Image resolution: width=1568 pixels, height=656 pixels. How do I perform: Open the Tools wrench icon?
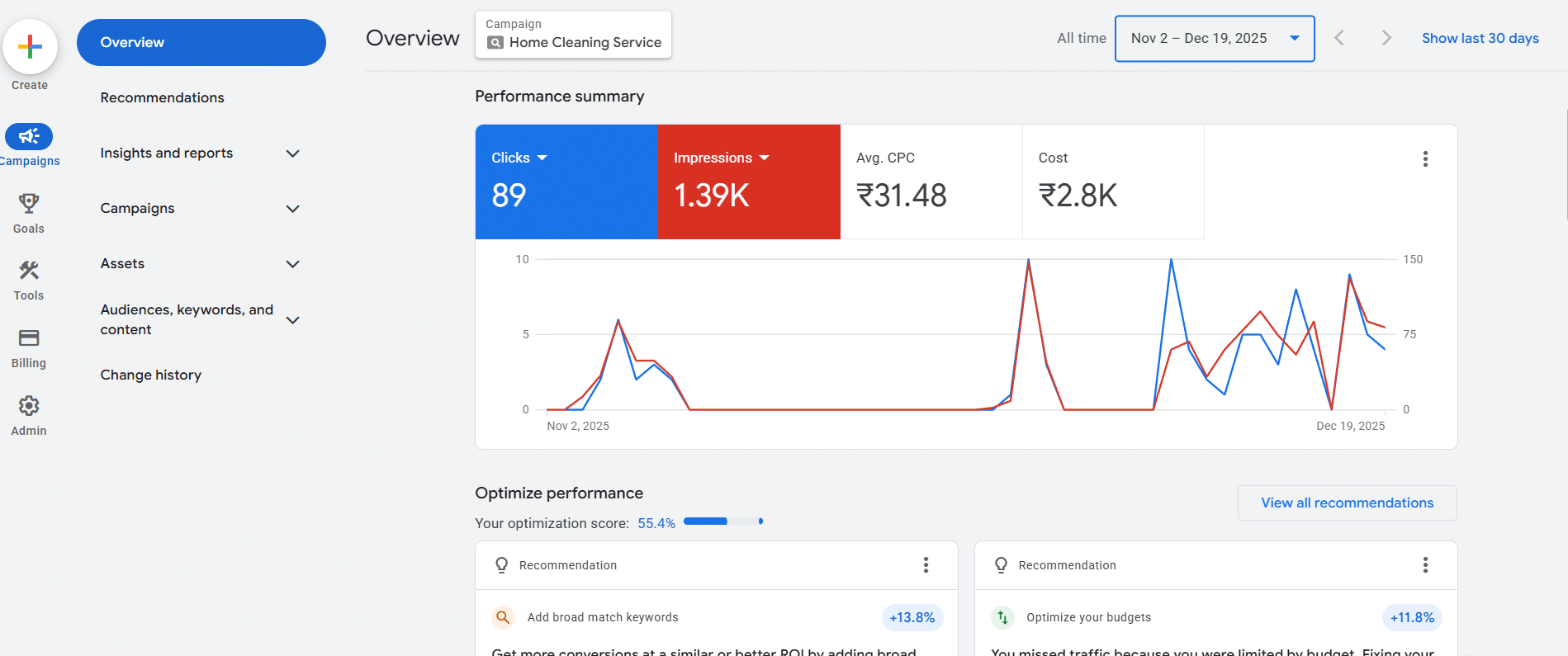tap(29, 271)
